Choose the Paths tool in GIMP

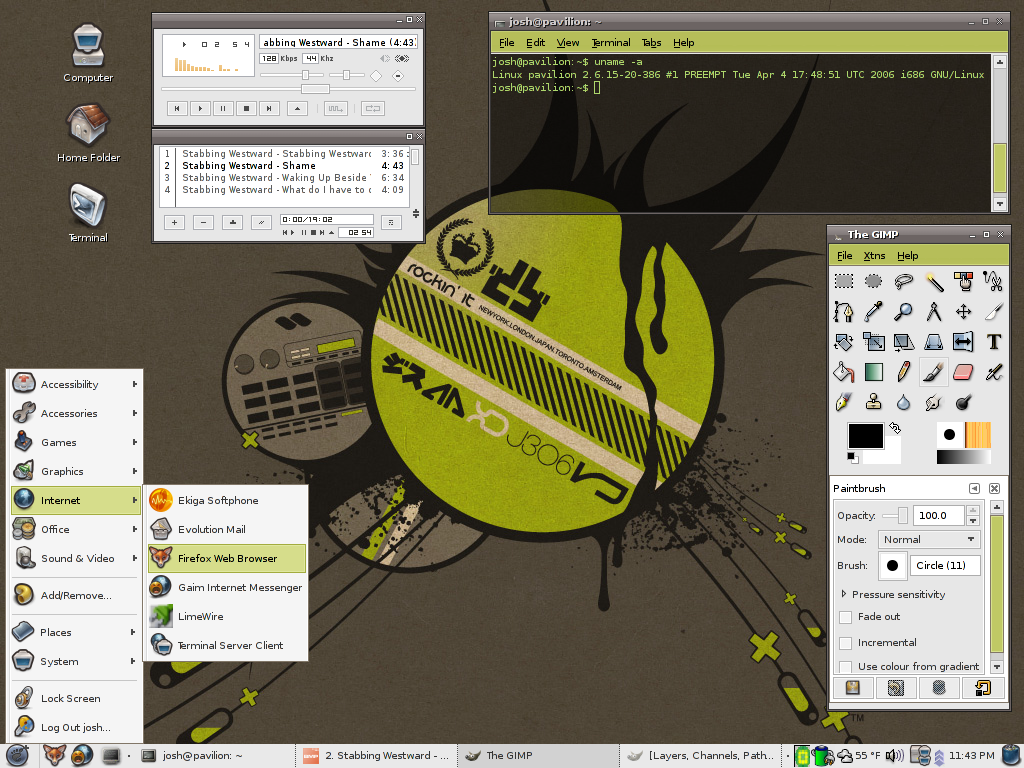[843, 312]
